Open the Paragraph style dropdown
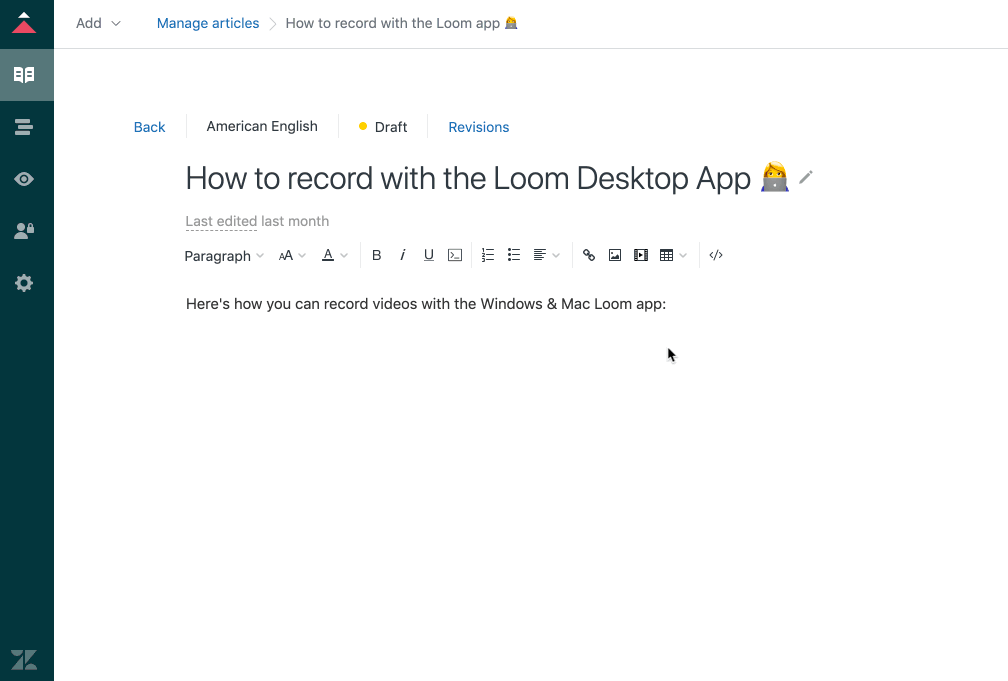The height and width of the screenshot is (681, 1008). tap(224, 256)
